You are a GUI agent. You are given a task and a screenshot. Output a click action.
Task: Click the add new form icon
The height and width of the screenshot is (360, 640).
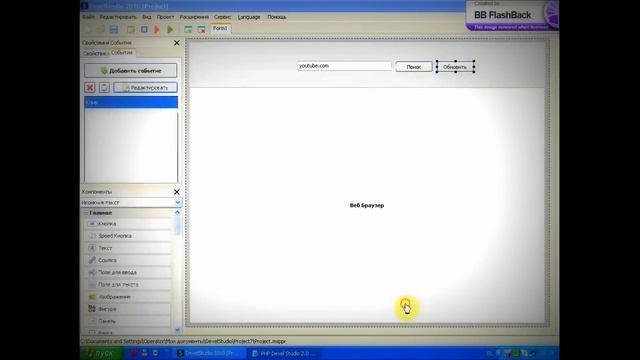[x=188, y=29]
